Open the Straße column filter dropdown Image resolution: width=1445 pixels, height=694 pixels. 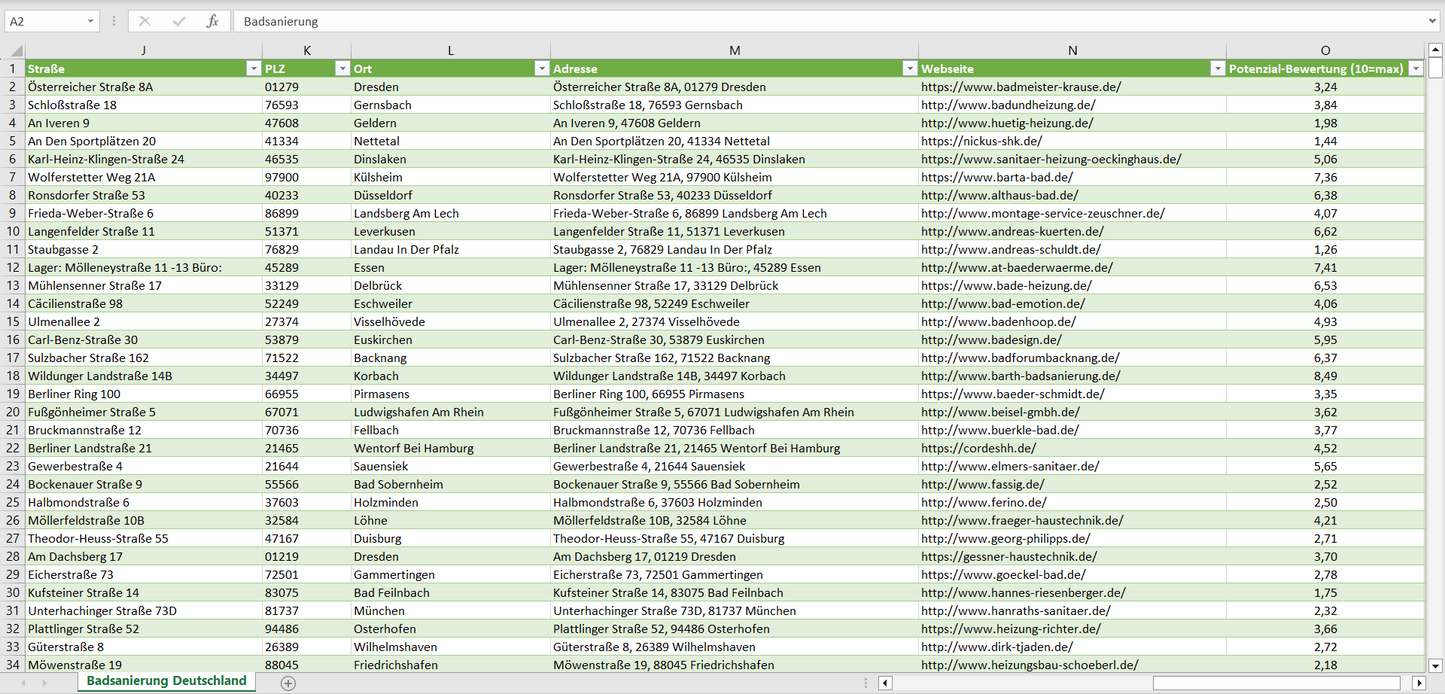click(253, 69)
